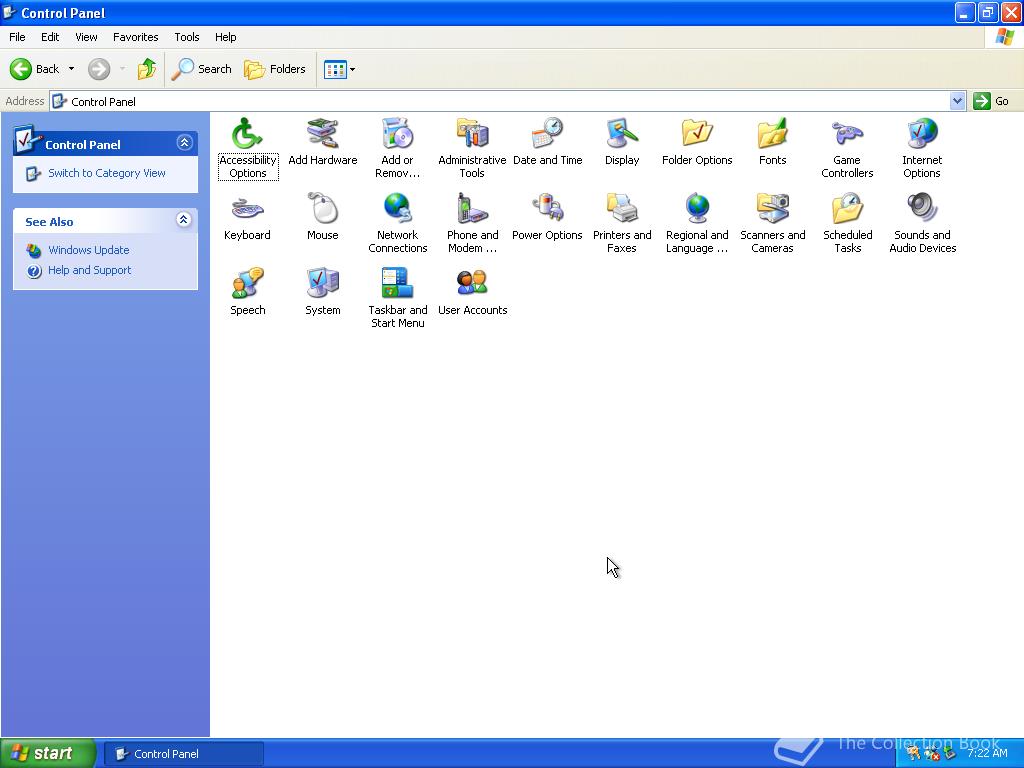1024x768 pixels.
Task: Click the Up folder toolbar icon
Action: [146, 69]
